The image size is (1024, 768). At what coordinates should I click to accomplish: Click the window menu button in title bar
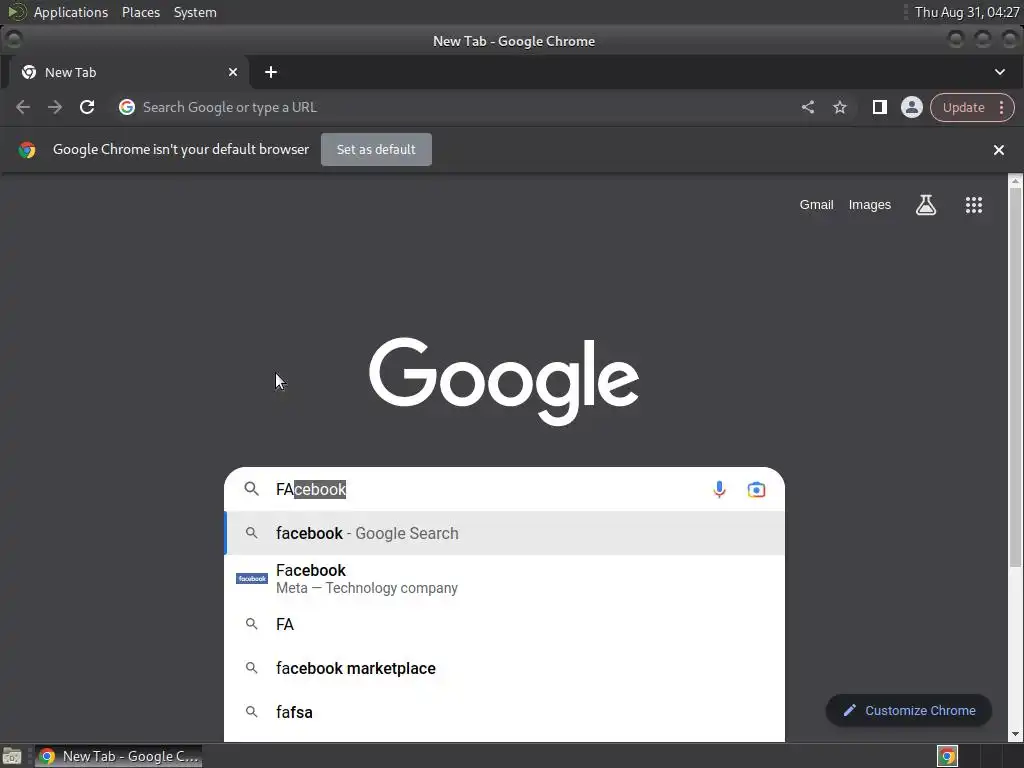point(13,40)
